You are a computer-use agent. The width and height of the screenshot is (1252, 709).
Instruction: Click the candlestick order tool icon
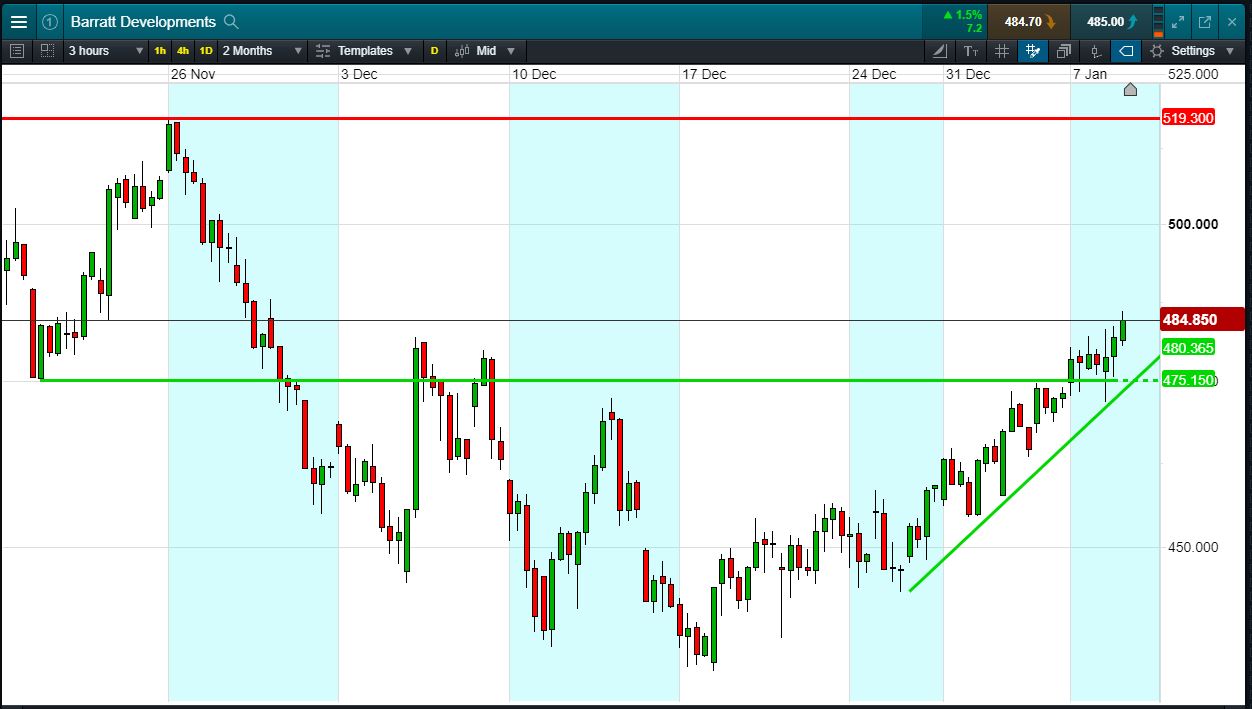(x=1096, y=50)
